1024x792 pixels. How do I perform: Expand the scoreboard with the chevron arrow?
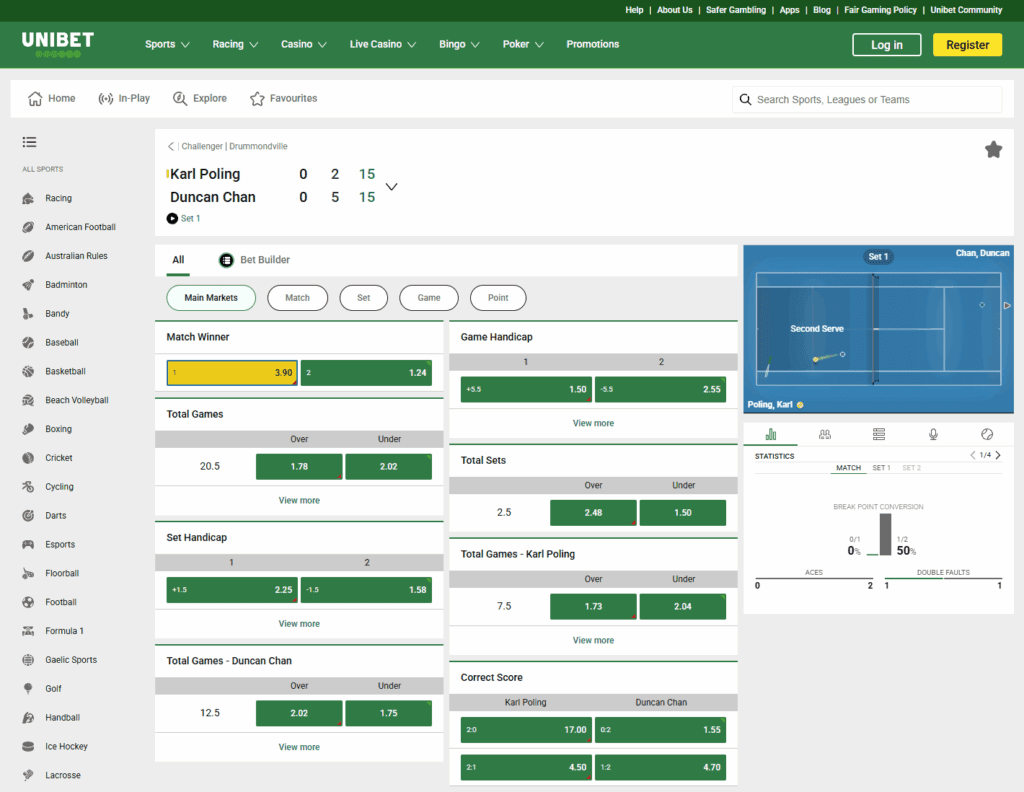(391, 185)
